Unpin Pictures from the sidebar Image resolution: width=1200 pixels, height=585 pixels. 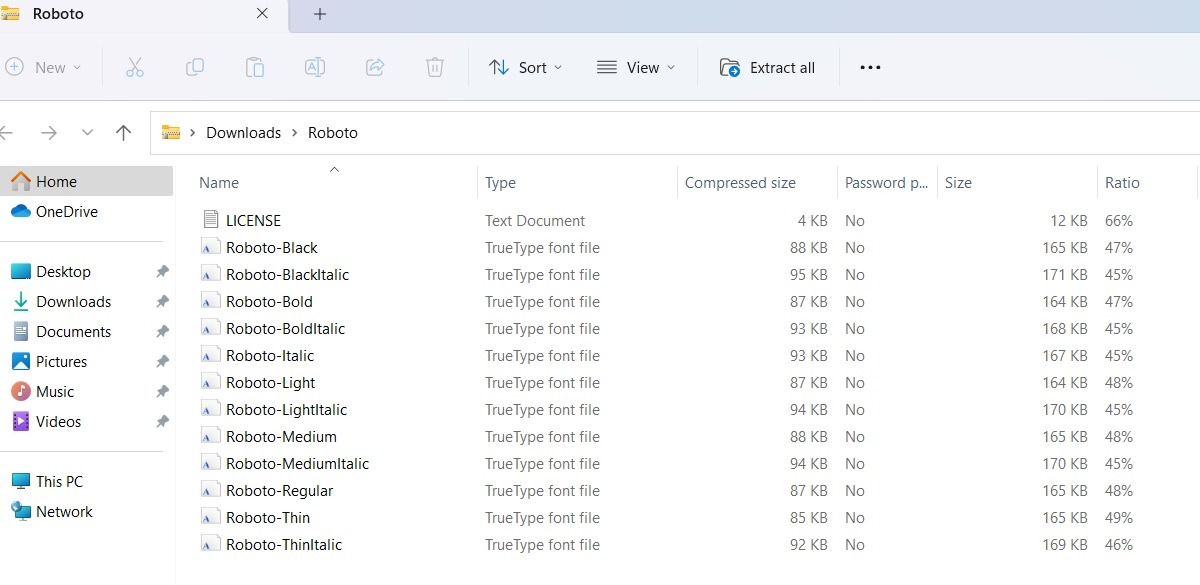tap(161, 361)
